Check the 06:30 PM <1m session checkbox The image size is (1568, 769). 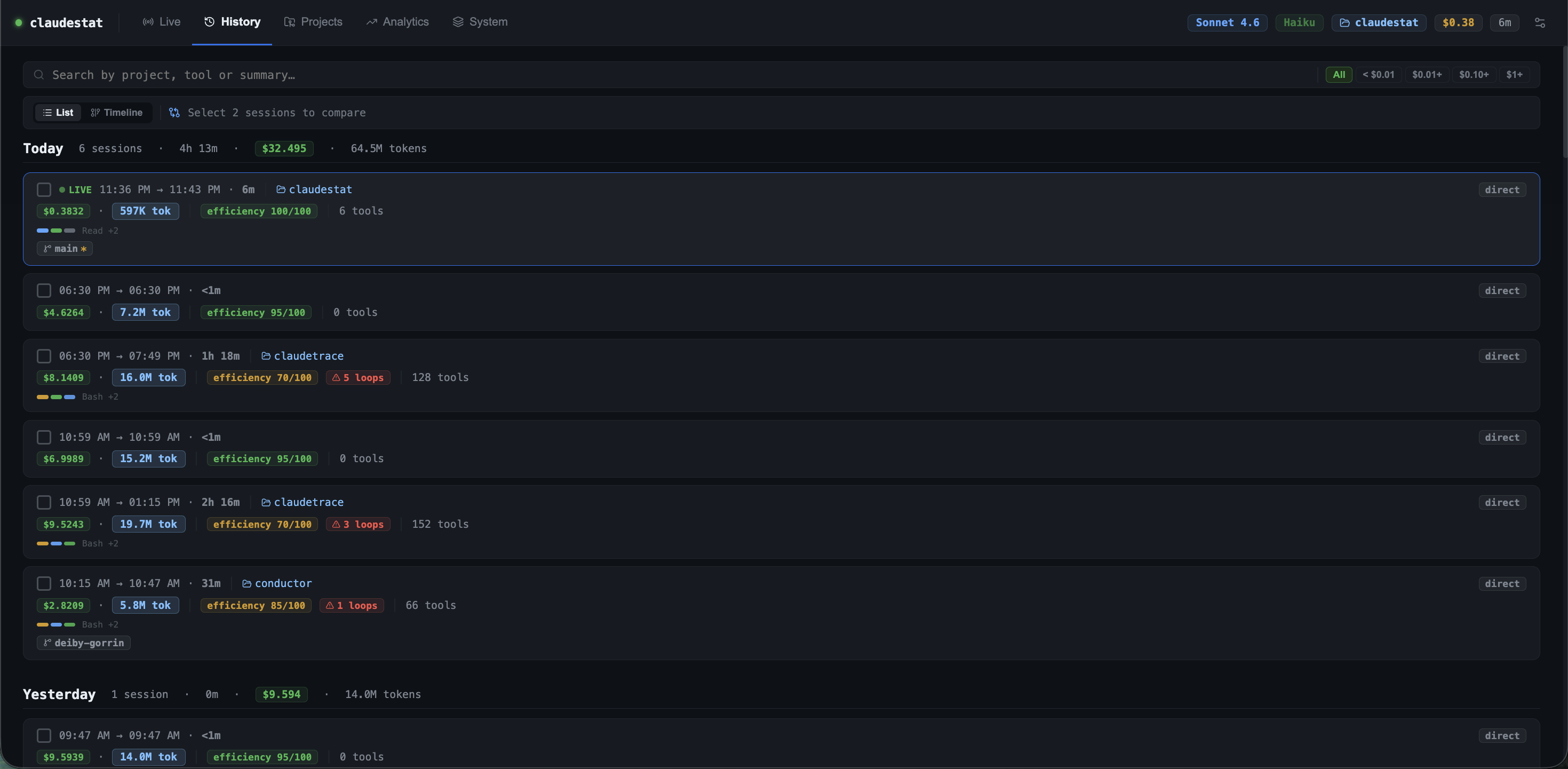click(44, 290)
